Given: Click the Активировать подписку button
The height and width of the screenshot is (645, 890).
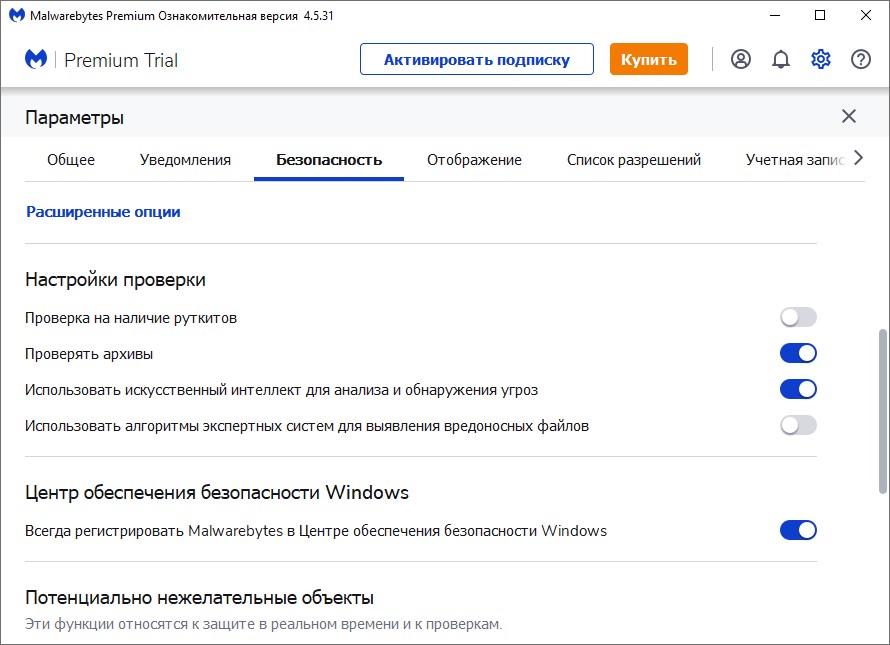Looking at the screenshot, I should pos(477,59).
